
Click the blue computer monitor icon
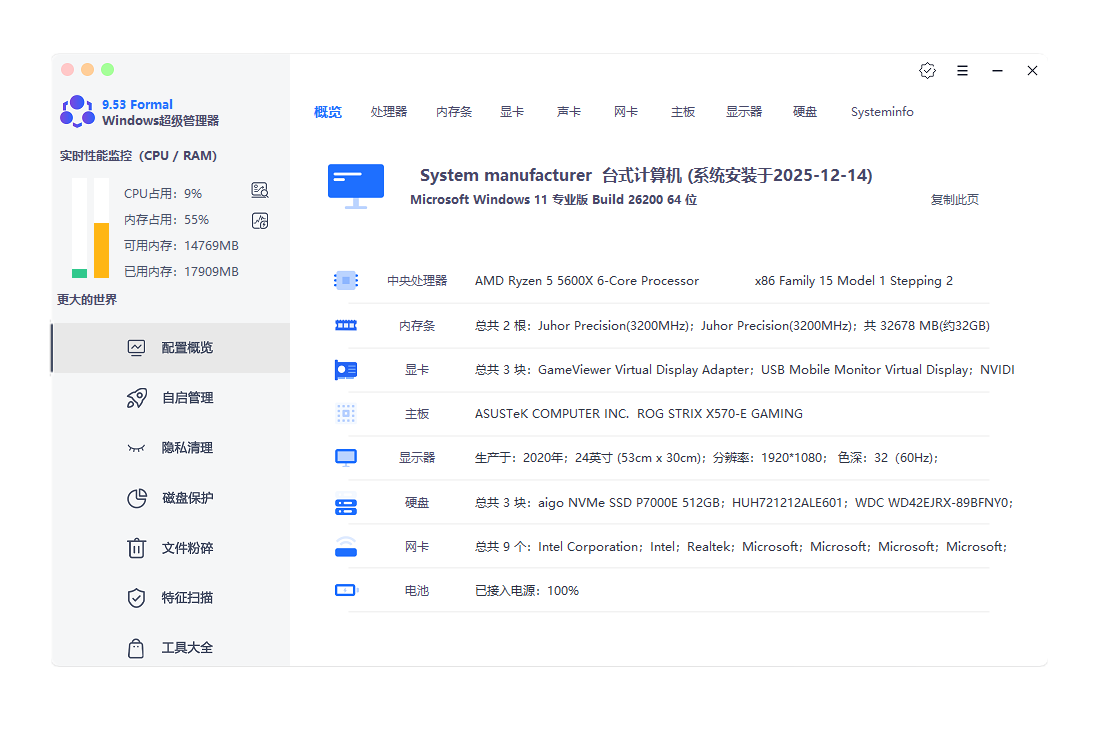coord(355,186)
